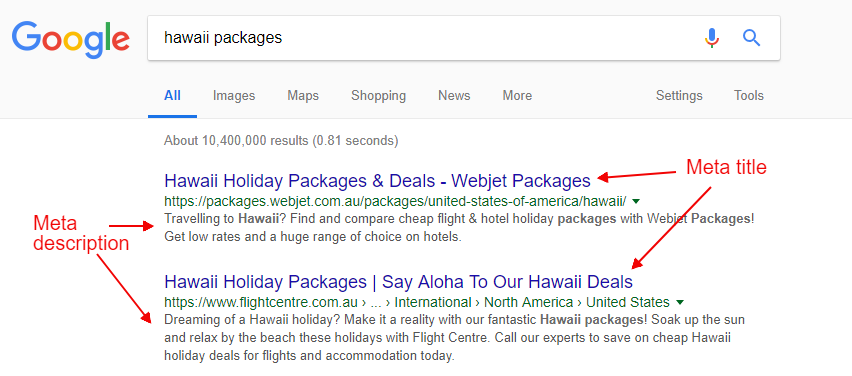The image size is (852, 376).
Task: Select the Shopping tab
Action: [x=378, y=96]
